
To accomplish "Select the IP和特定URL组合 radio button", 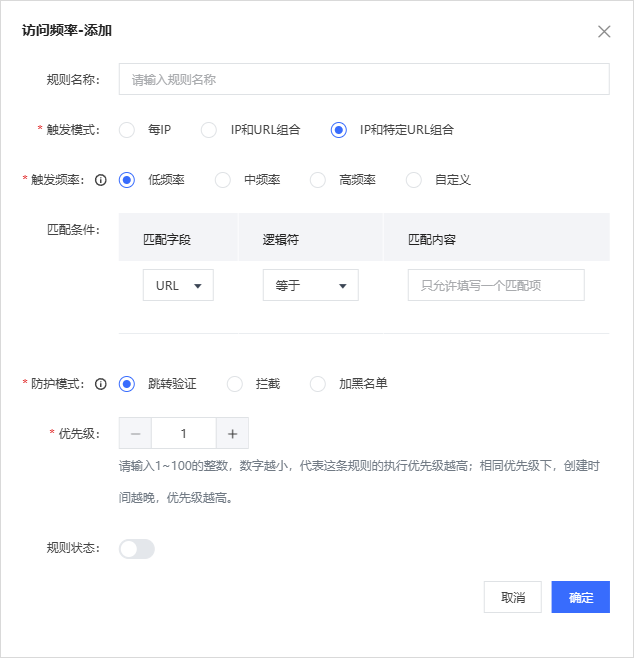I will [x=339, y=130].
